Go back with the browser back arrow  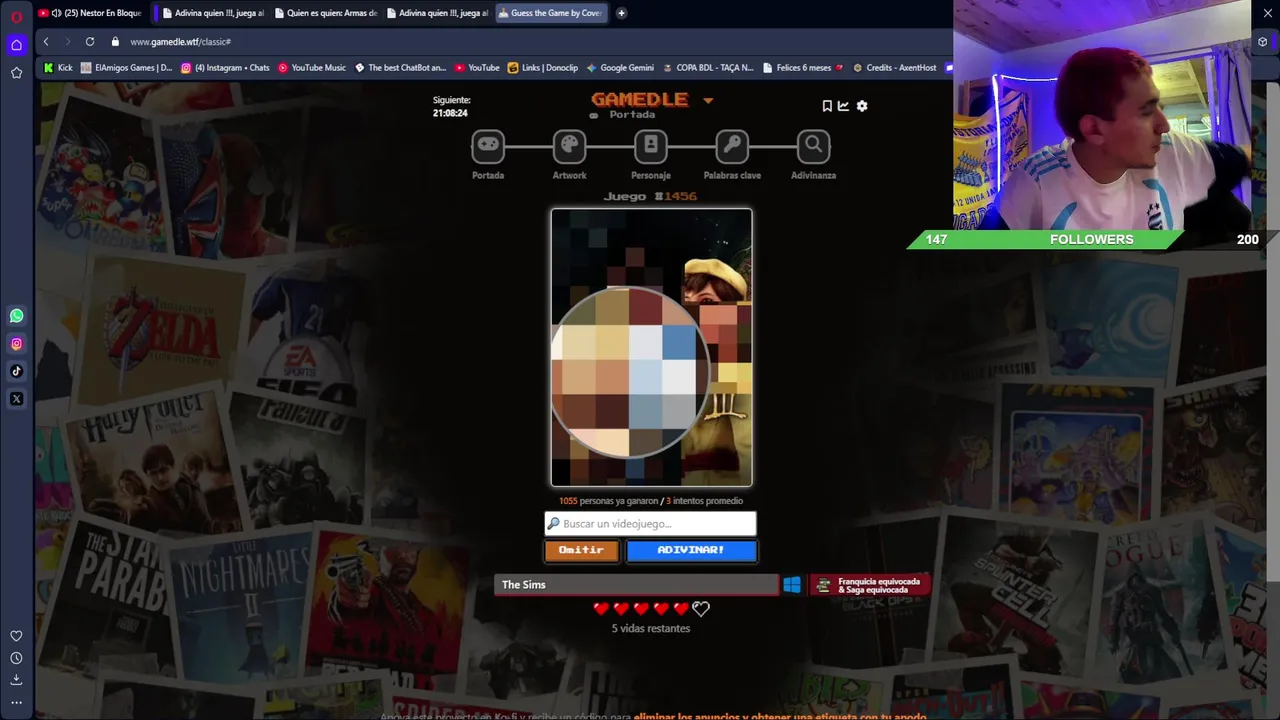click(46, 41)
